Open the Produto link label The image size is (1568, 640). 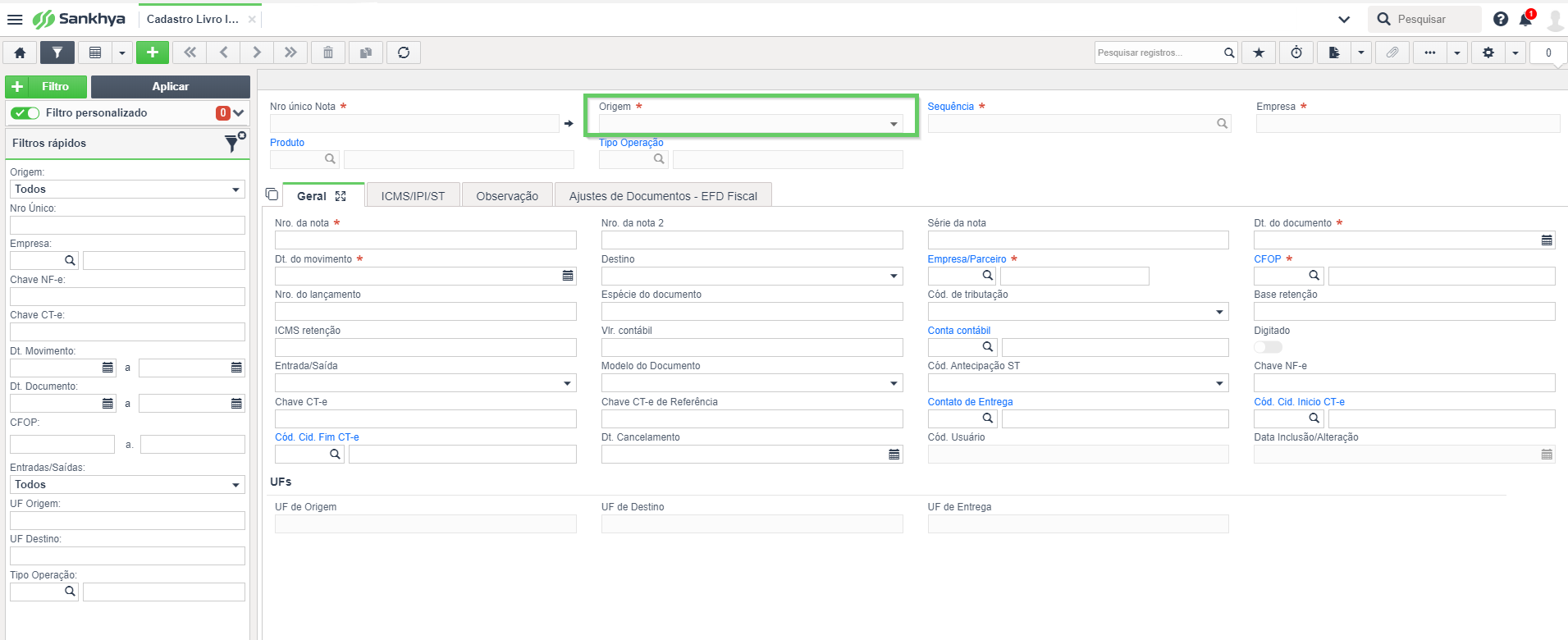tap(287, 143)
